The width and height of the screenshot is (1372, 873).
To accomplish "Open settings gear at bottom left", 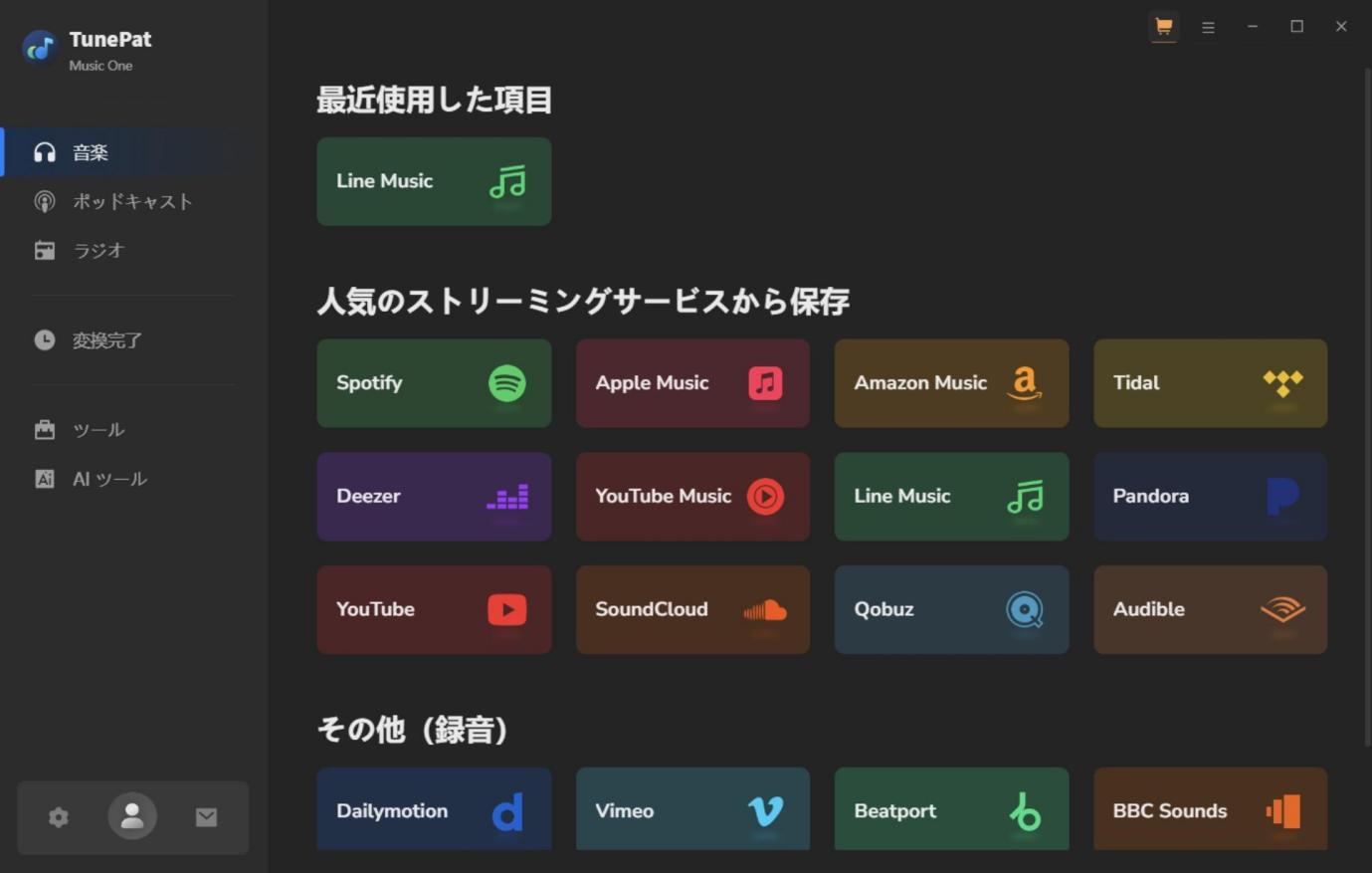I will 59,817.
